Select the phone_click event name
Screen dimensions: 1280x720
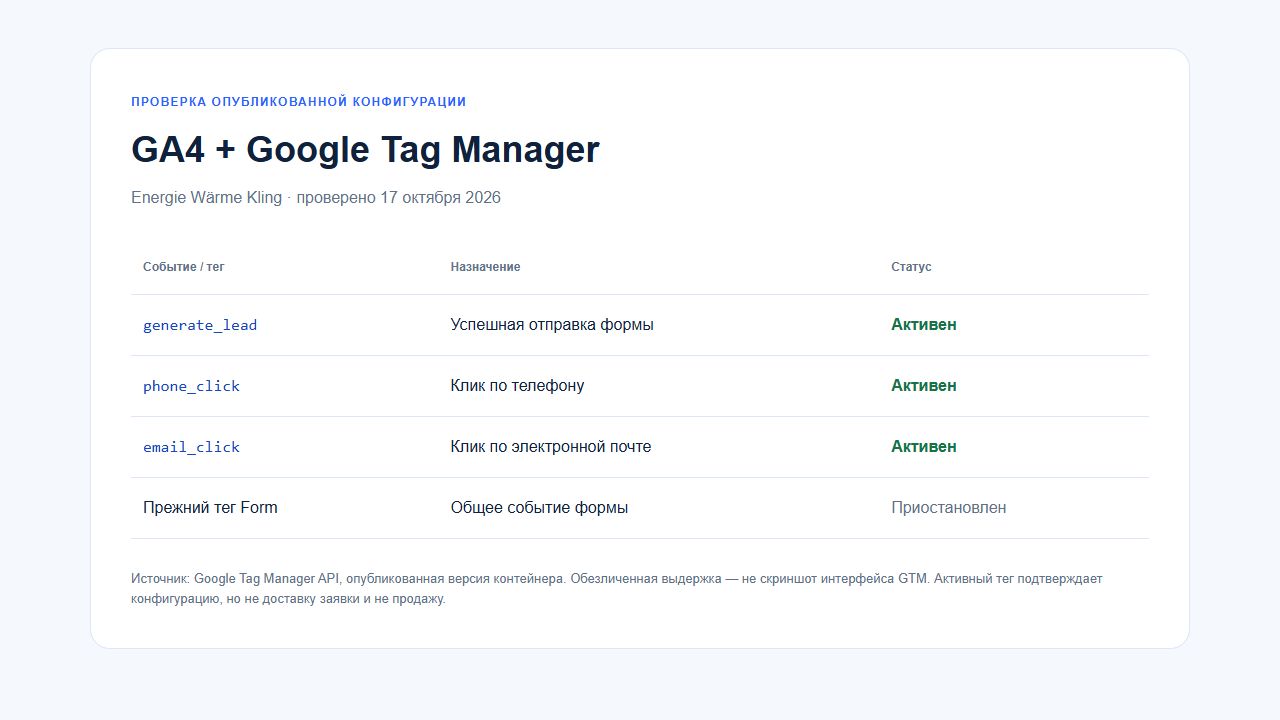[191, 386]
